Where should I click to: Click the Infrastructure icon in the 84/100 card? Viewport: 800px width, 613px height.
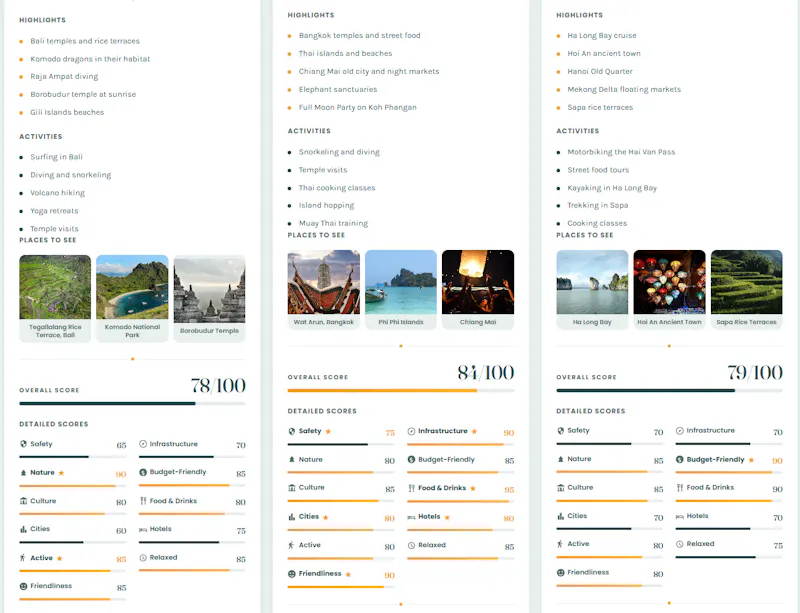point(411,431)
